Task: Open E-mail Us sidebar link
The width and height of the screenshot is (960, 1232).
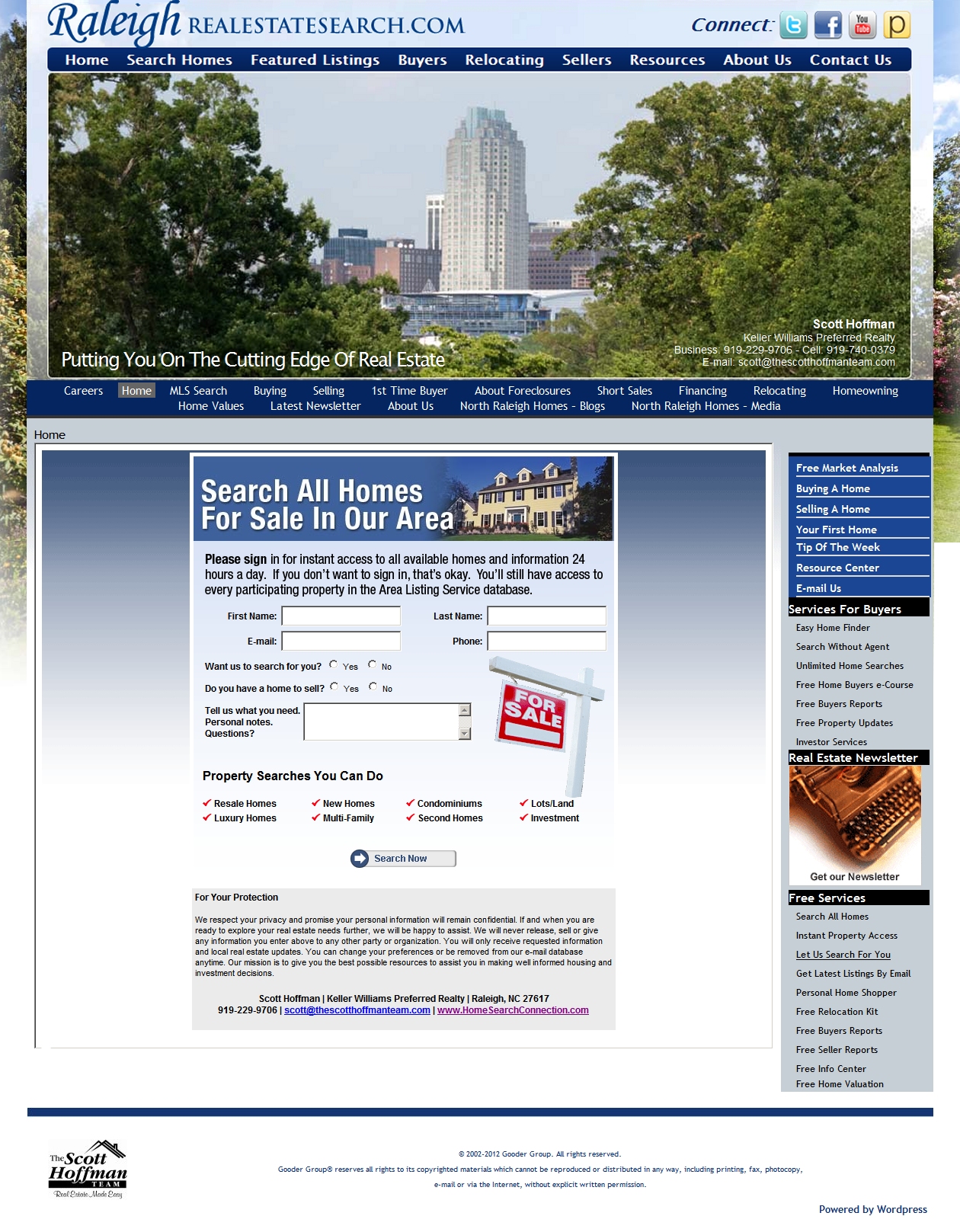Action: pyautogui.click(x=818, y=588)
